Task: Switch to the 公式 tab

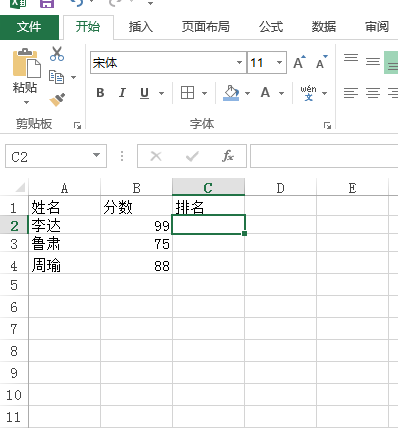Action: tap(271, 27)
